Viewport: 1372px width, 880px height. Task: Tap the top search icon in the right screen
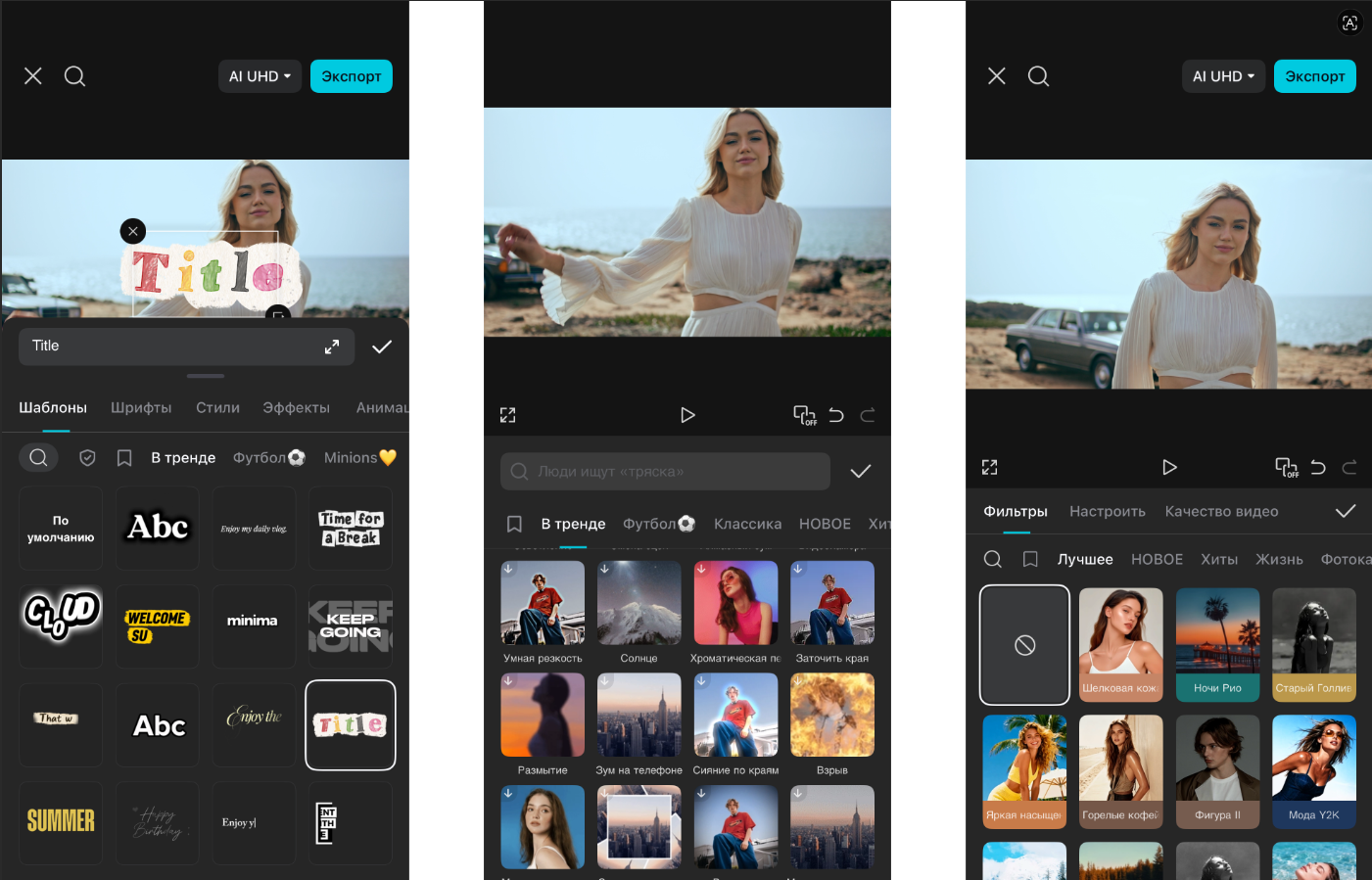point(1038,76)
